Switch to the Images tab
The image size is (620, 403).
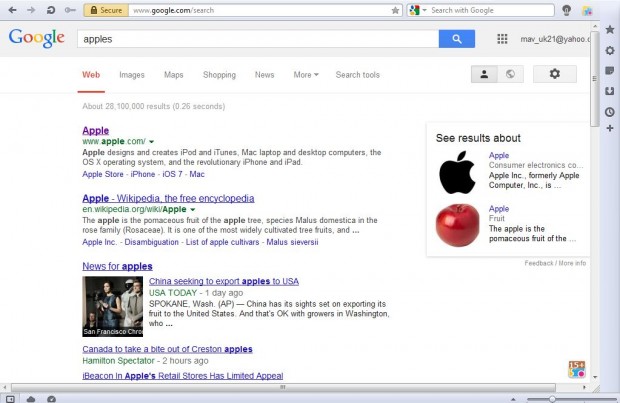click(132, 75)
